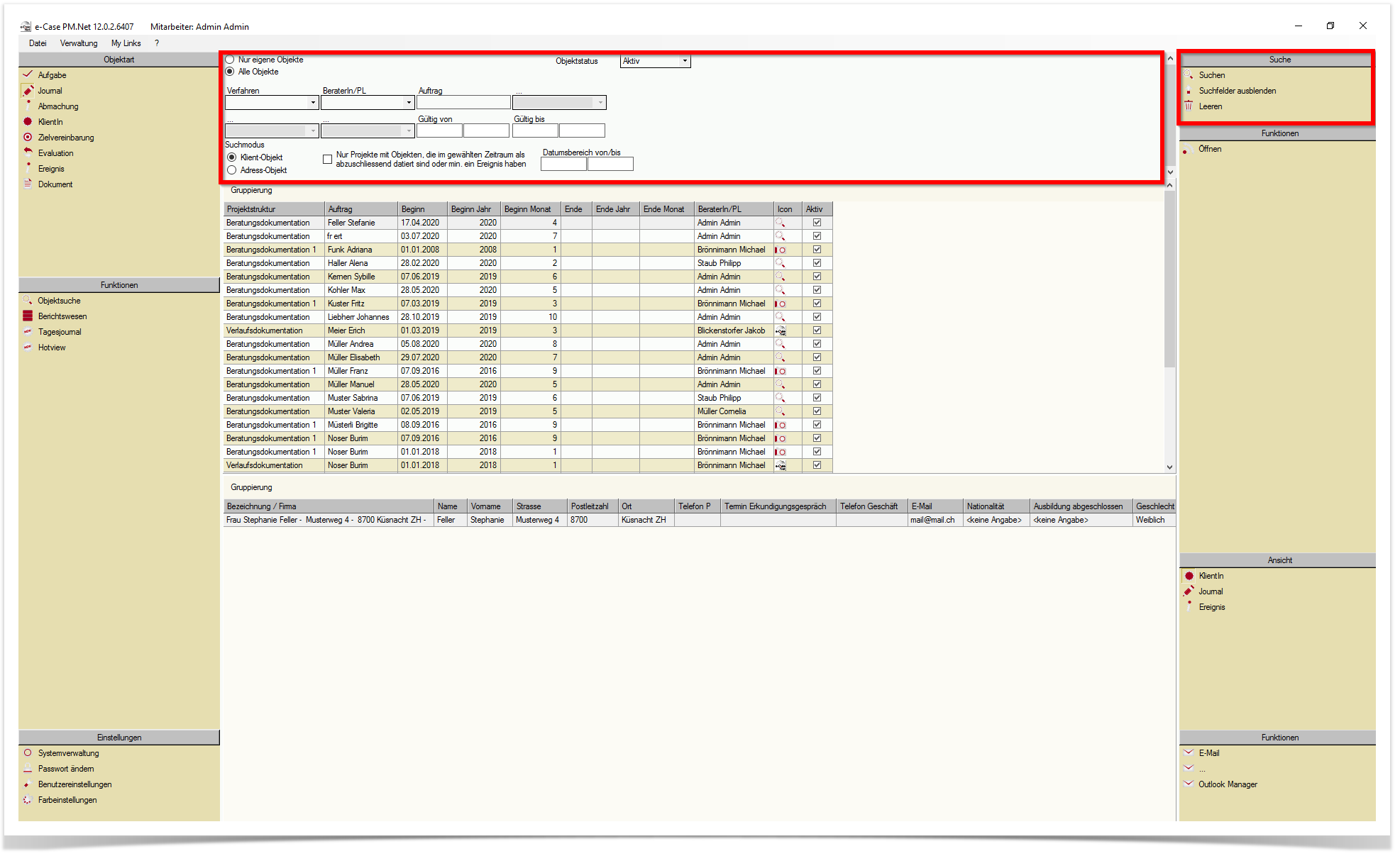Open the Berichtswesen icon
Screen dimensions: 1400x856
(28, 316)
